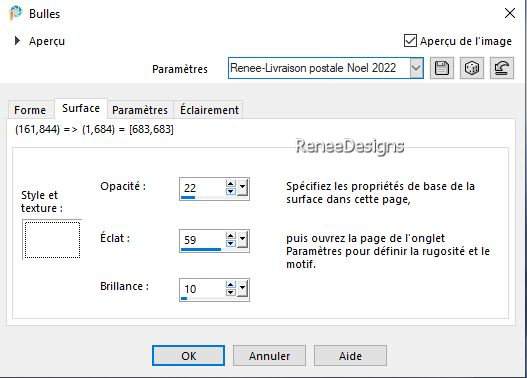Increase Brillance value with up arrow

click(231, 285)
